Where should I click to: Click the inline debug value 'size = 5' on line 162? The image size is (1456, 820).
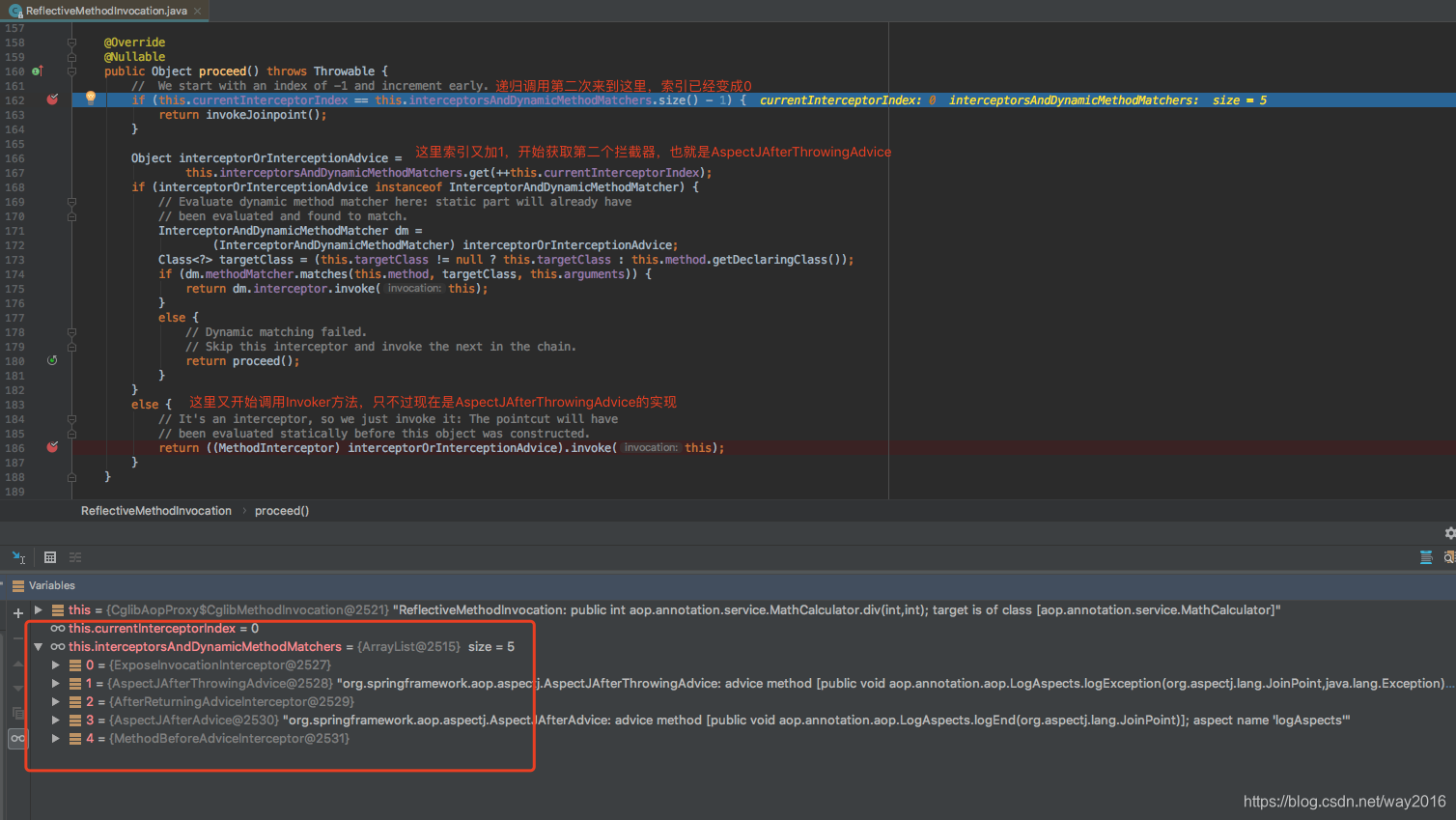1240,100
